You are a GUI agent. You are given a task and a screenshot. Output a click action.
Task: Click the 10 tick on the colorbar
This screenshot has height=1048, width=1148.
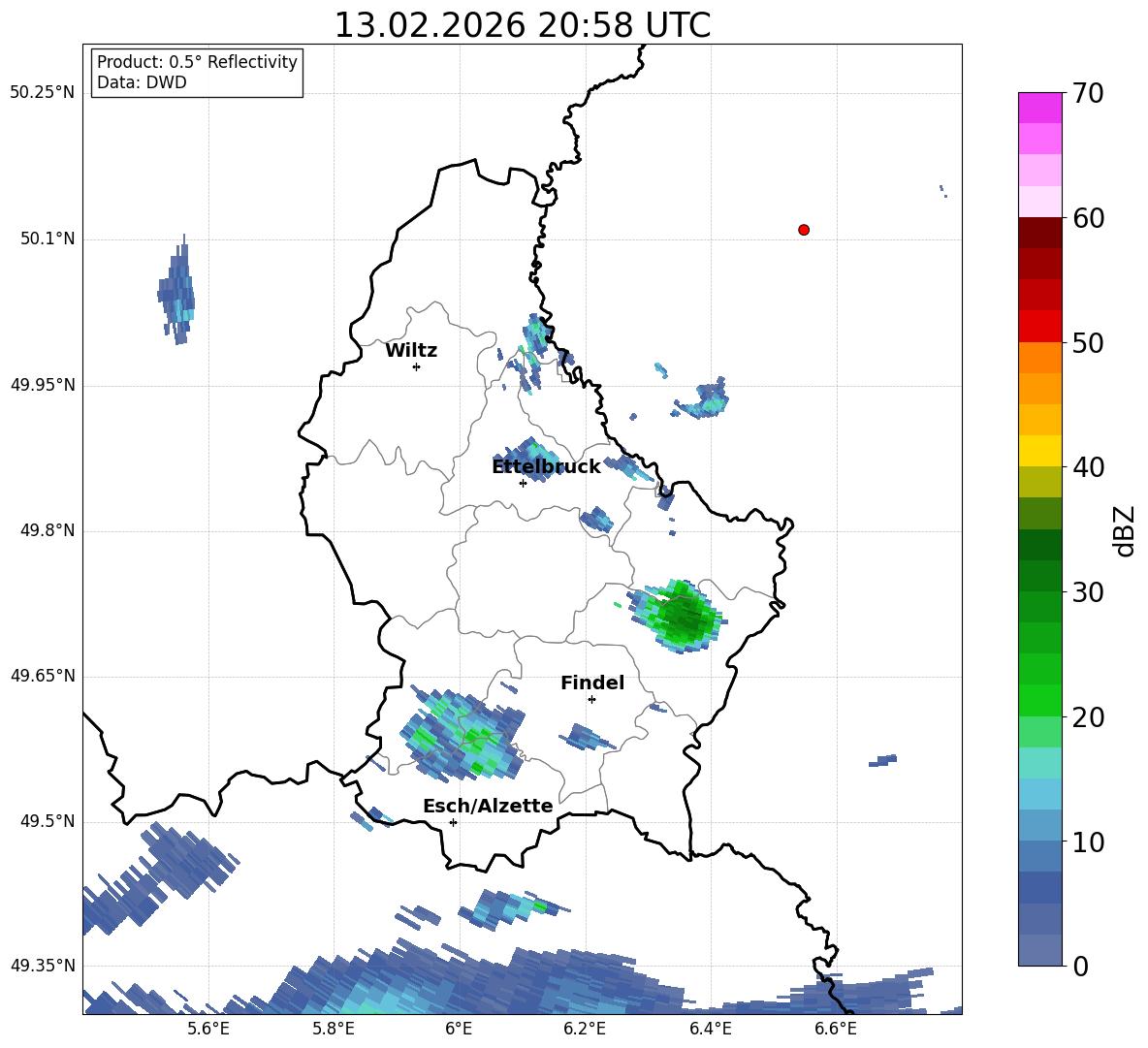coord(1088,842)
